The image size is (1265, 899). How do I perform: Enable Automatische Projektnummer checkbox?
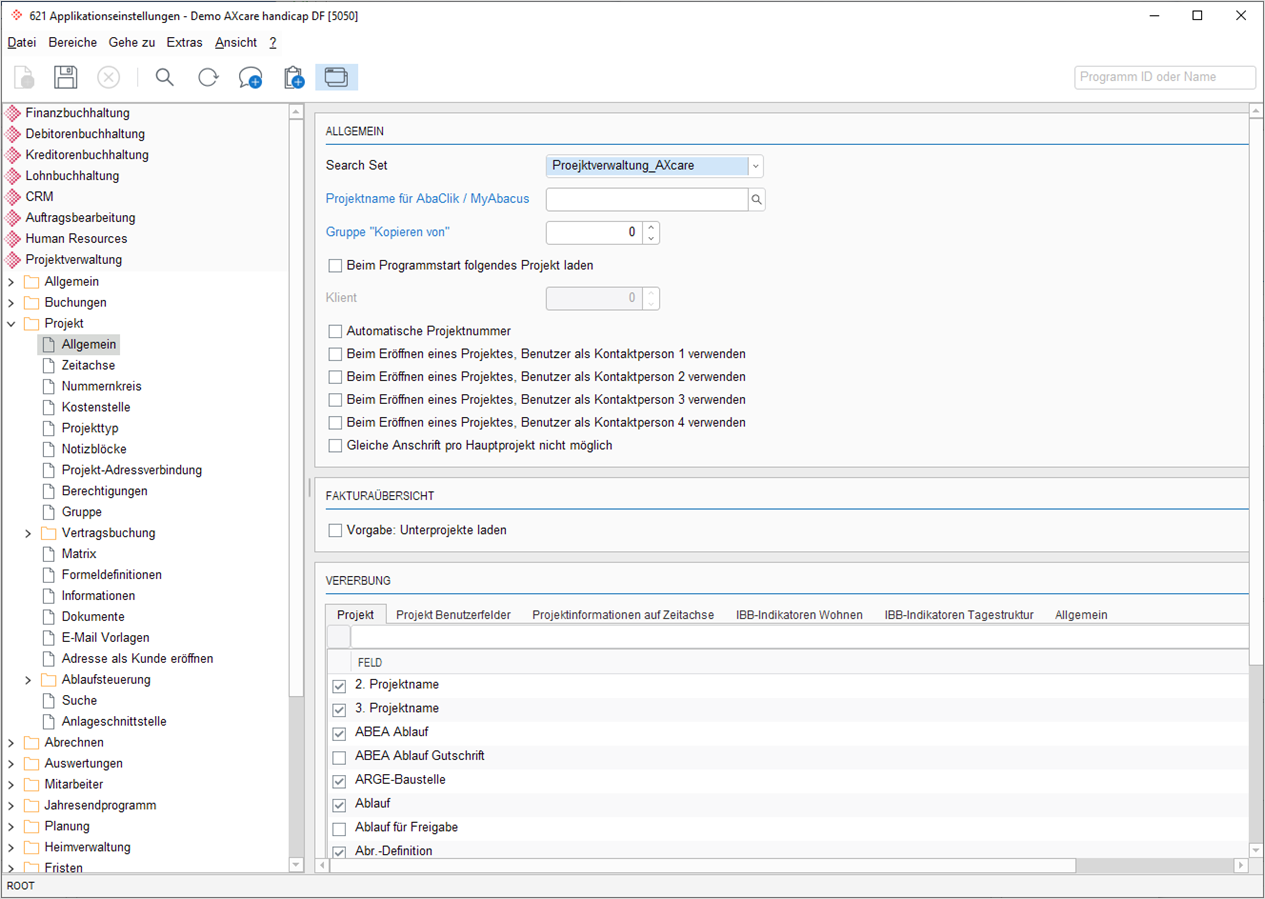coord(336,331)
